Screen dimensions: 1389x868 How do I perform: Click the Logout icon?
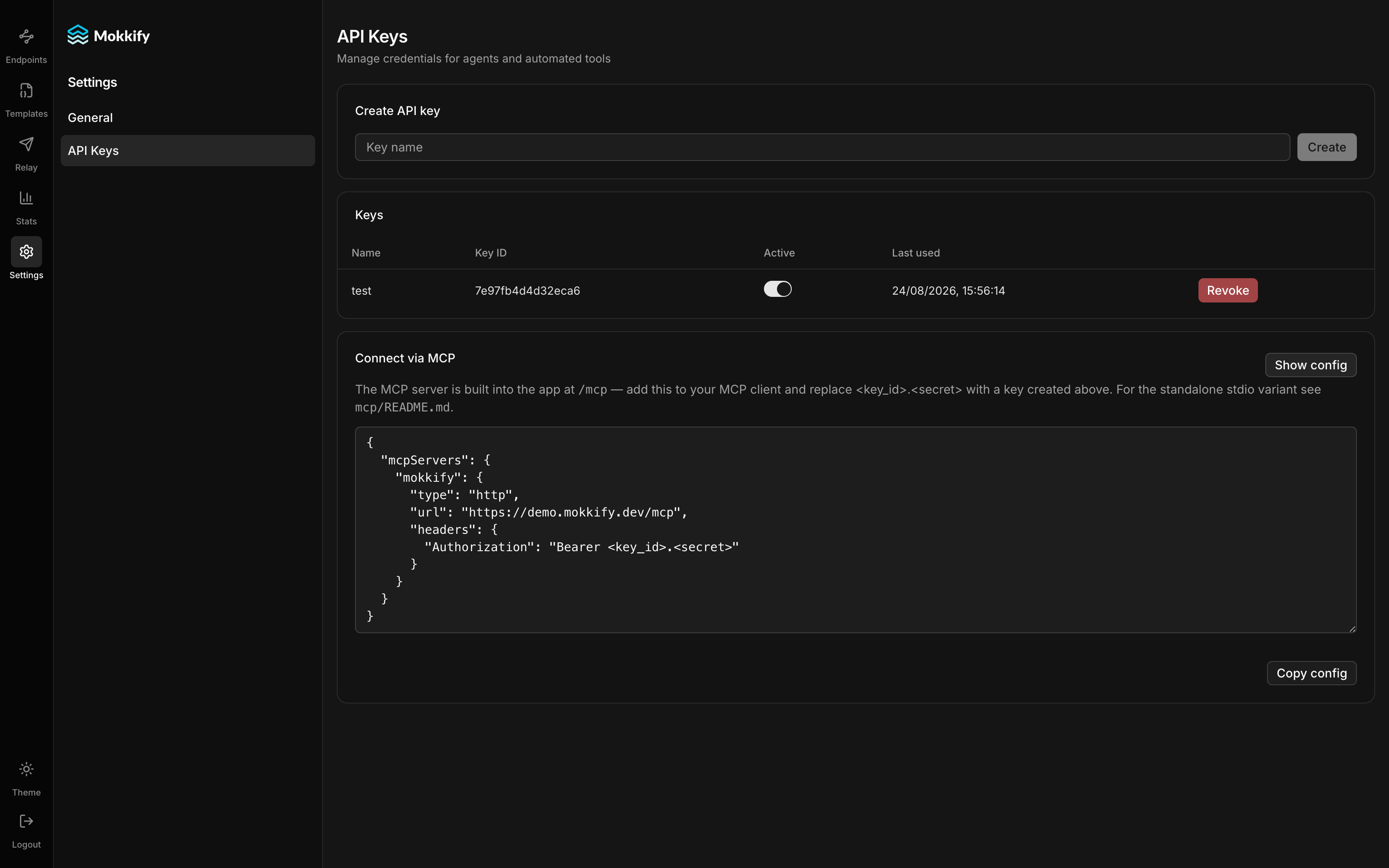[x=26, y=821]
